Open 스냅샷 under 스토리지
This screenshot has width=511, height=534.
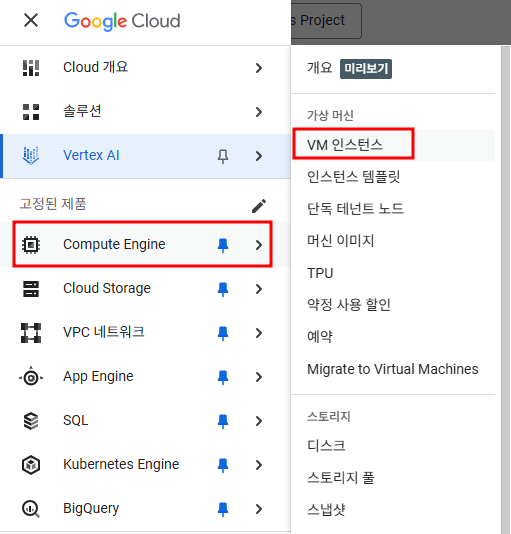tap(393, 510)
